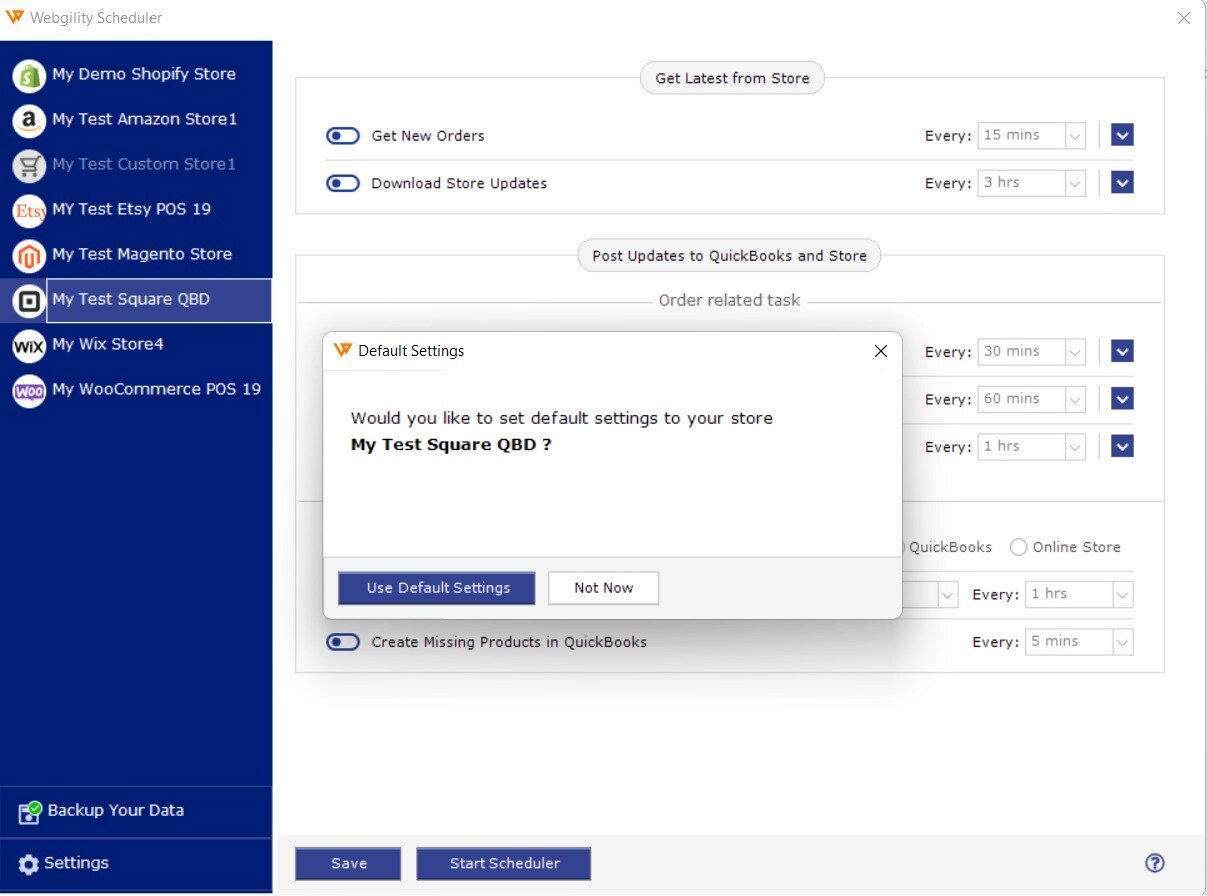Select the WooCommerce store icon

click(29, 390)
